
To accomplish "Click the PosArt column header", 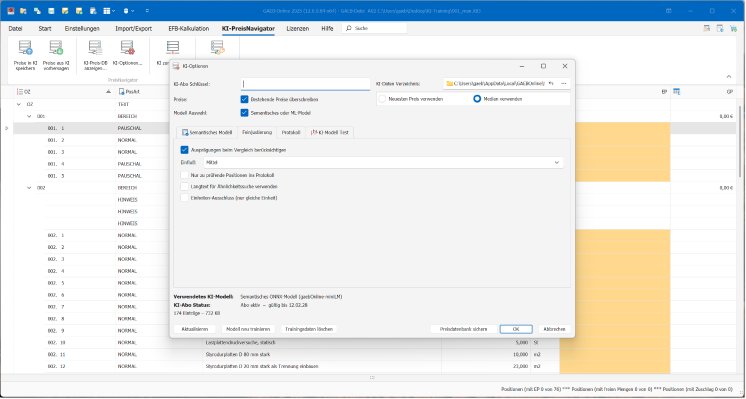I will pyautogui.click(x=133, y=92).
